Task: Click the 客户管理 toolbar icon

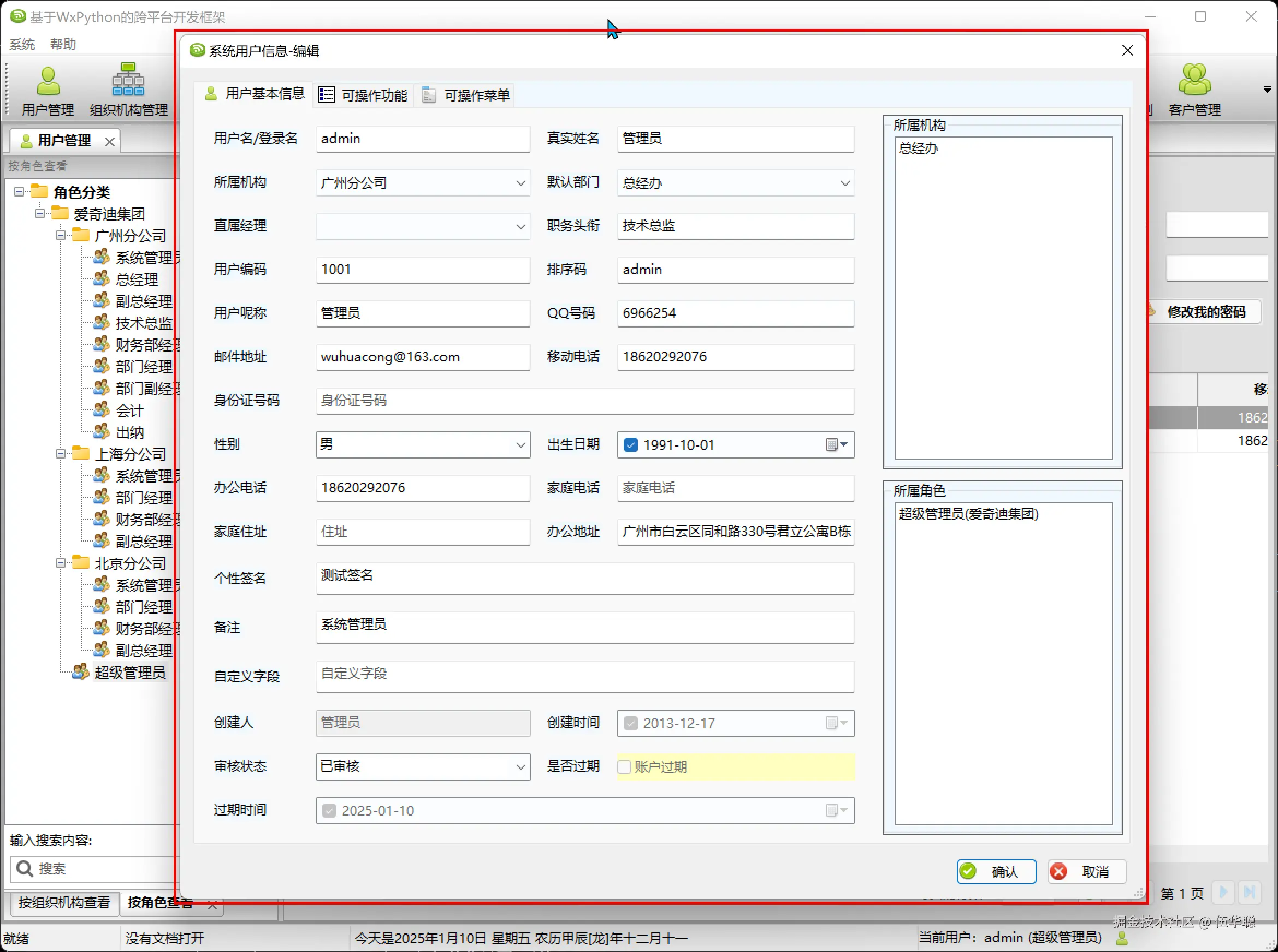Action: coord(1194,80)
